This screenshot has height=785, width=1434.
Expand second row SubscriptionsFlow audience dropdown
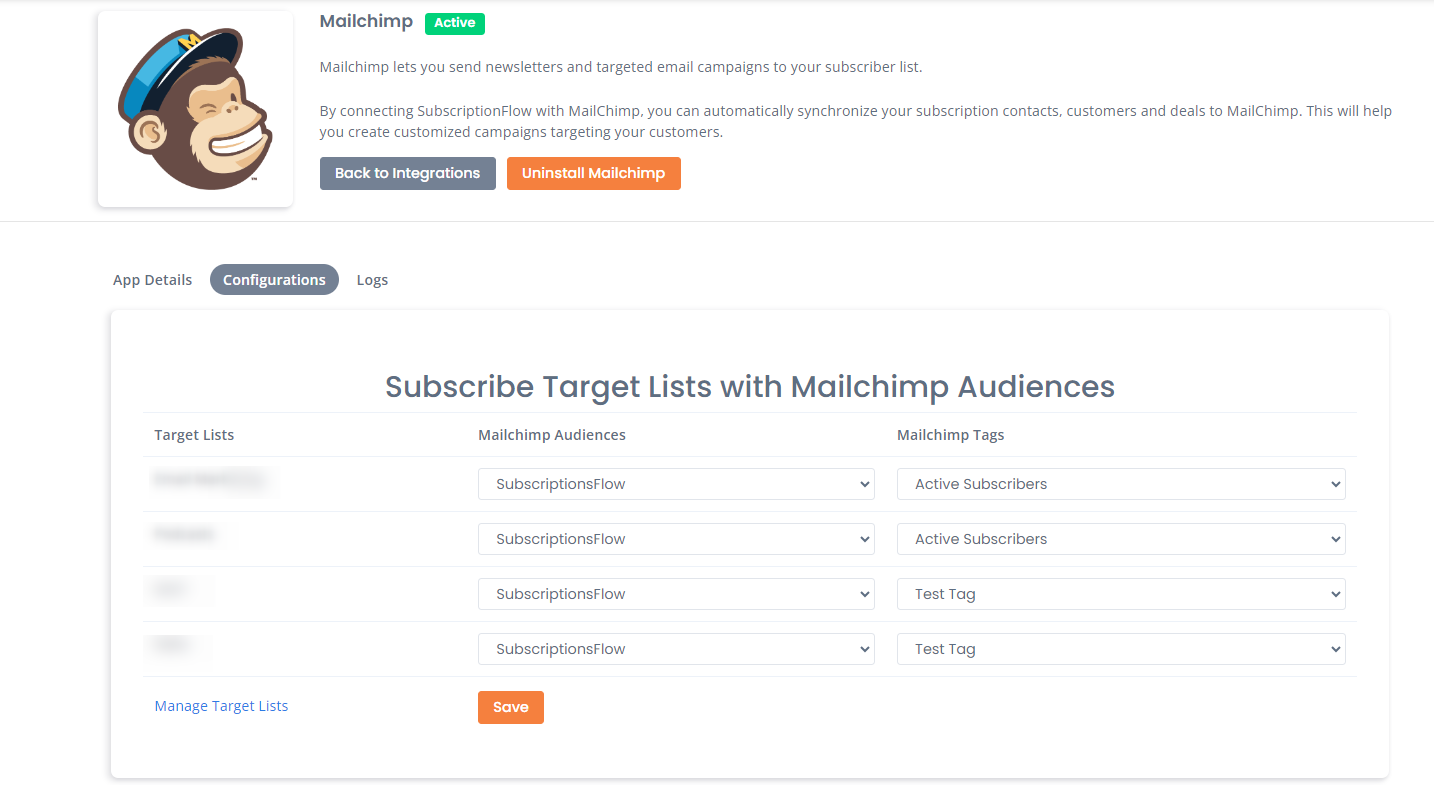tap(676, 539)
